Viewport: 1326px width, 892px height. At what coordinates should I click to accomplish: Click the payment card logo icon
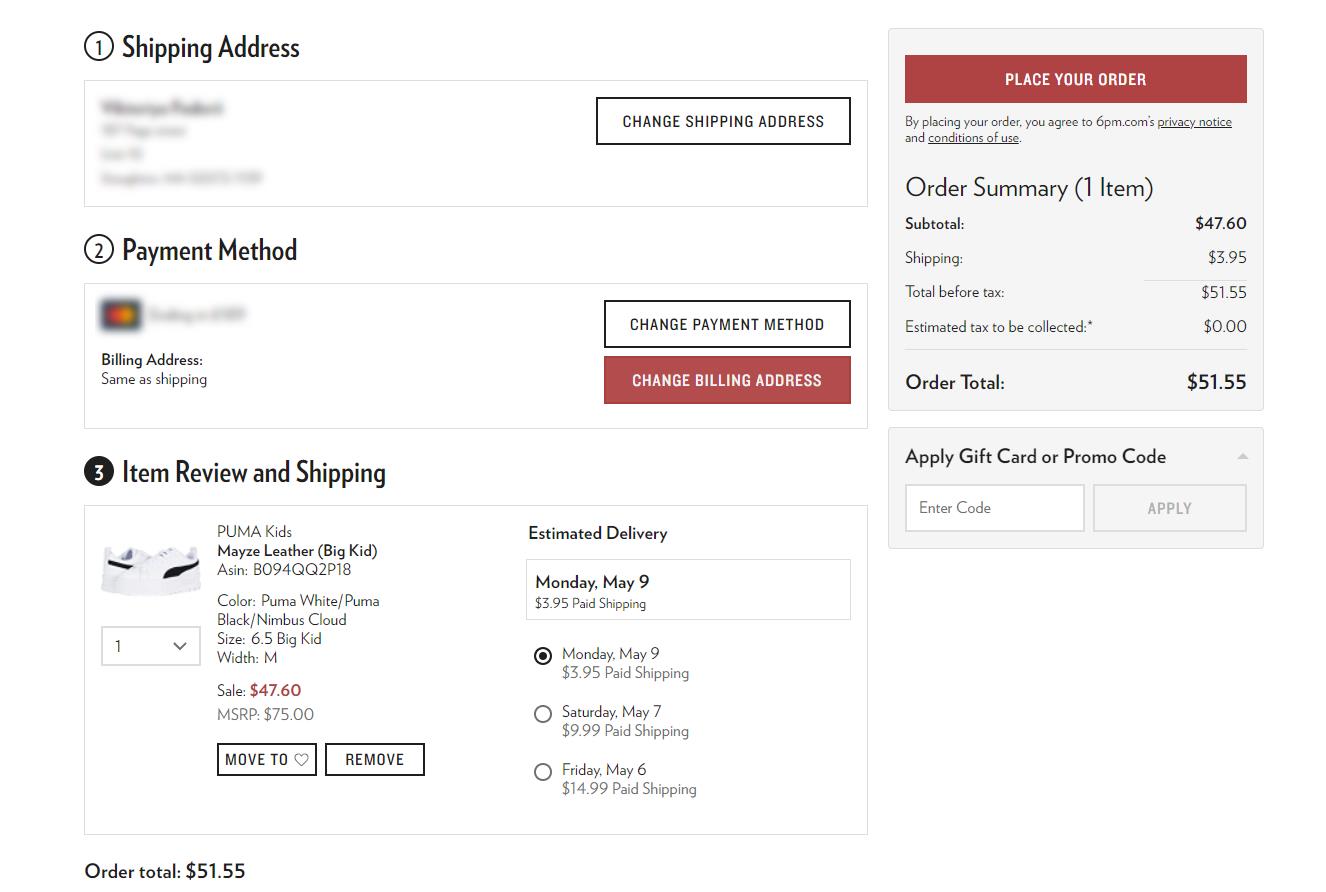tap(121, 315)
